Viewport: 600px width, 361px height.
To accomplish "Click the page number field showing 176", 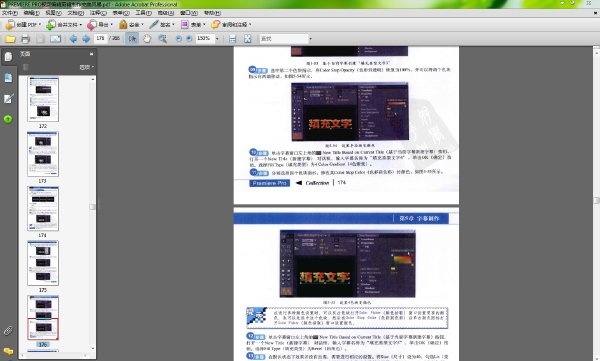I will point(101,38).
